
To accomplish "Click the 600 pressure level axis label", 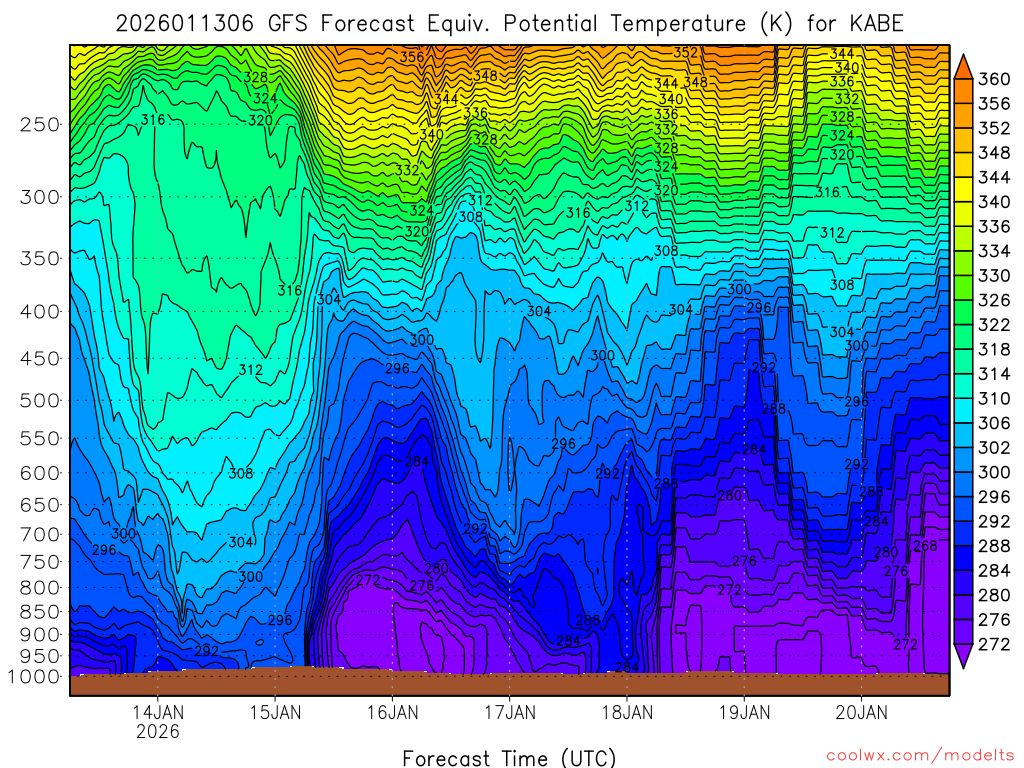I will click(x=40, y=473).
